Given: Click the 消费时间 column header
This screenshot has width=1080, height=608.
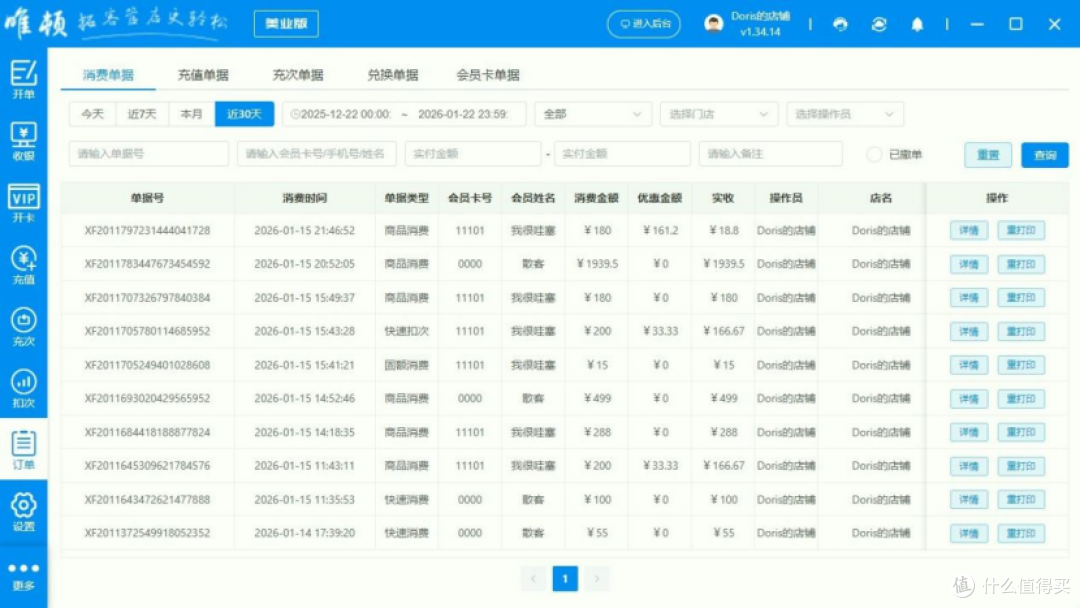Looking at the screenshot, I should (304, 198).
